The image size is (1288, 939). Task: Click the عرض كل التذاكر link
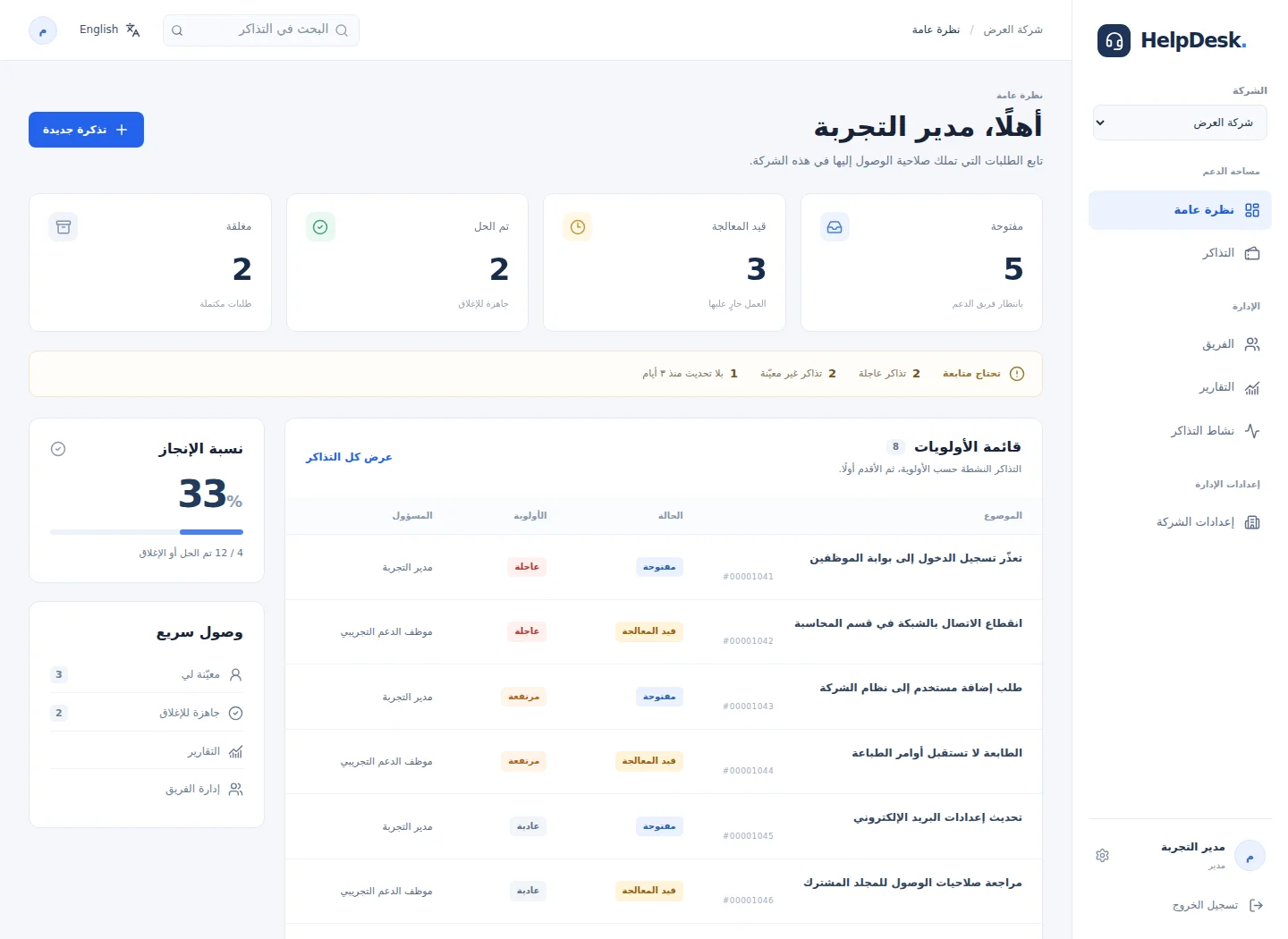tap(349, 457)
